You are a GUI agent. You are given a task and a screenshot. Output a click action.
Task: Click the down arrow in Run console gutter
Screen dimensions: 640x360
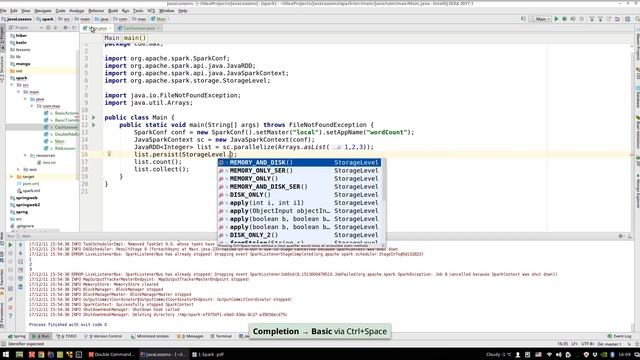[20, 253]
